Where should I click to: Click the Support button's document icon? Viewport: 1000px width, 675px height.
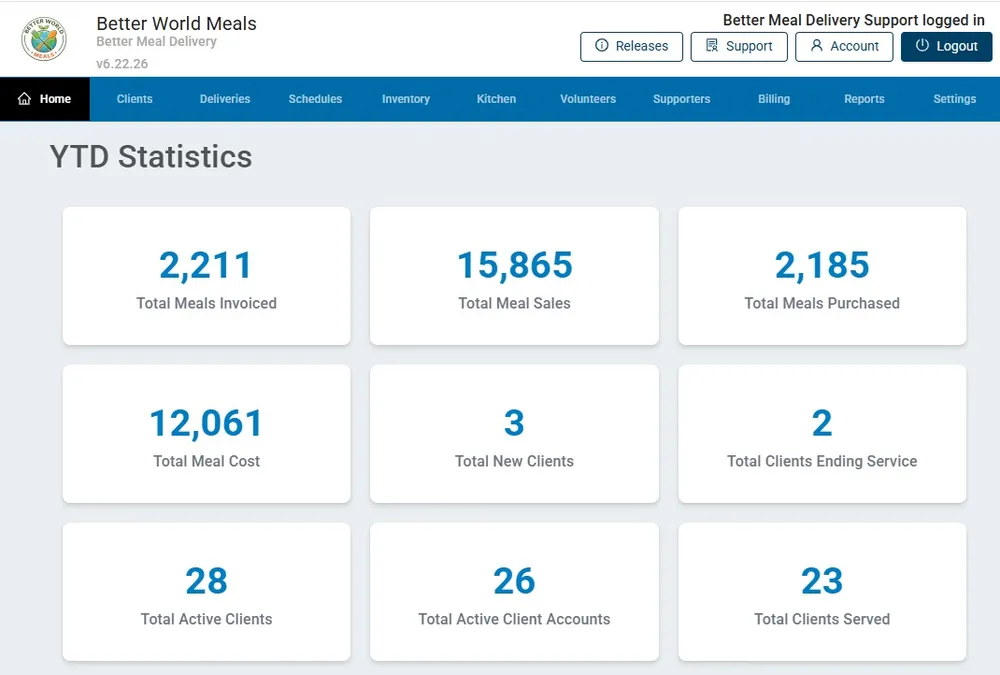tap(712, 45)
